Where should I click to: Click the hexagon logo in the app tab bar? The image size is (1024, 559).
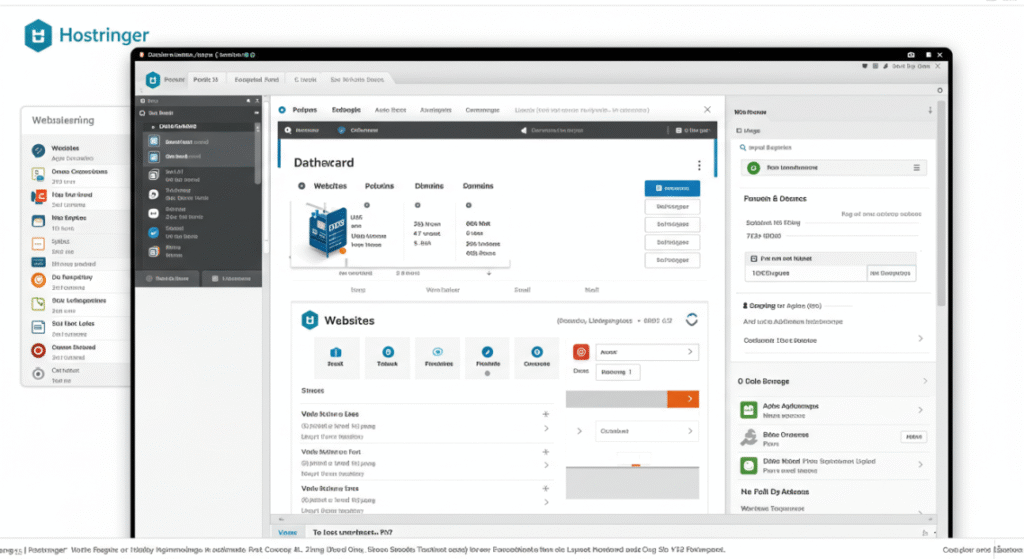pyautogui.click(x=153, y=80)
